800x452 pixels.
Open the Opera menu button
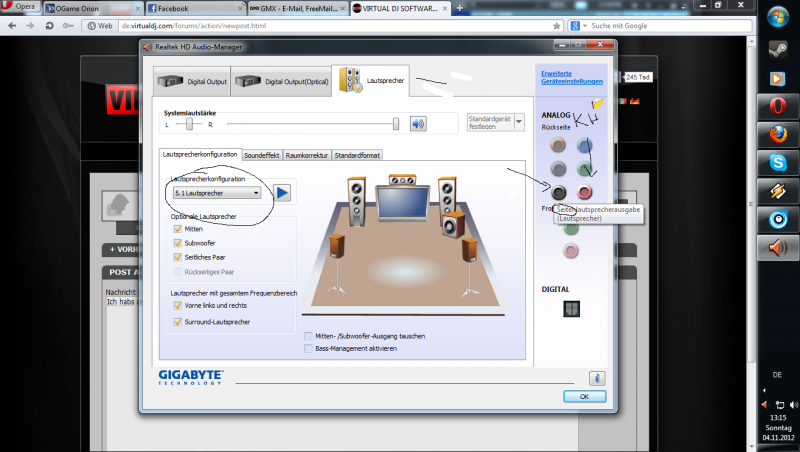pyautogui.click(x=19, y=6)
